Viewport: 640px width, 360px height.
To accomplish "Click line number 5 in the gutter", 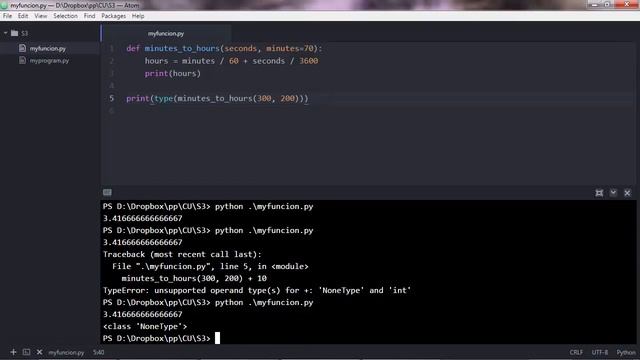I will [111, 98].
